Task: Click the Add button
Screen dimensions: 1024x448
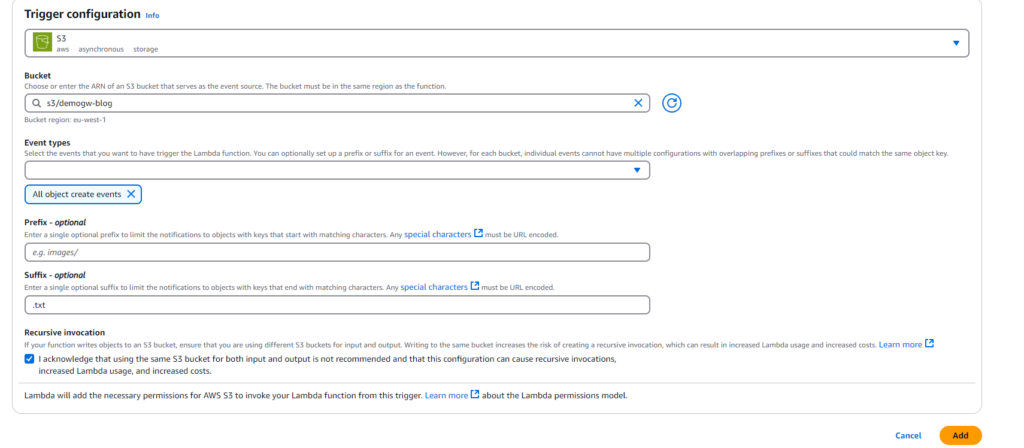Action: (x=960, y=435)
